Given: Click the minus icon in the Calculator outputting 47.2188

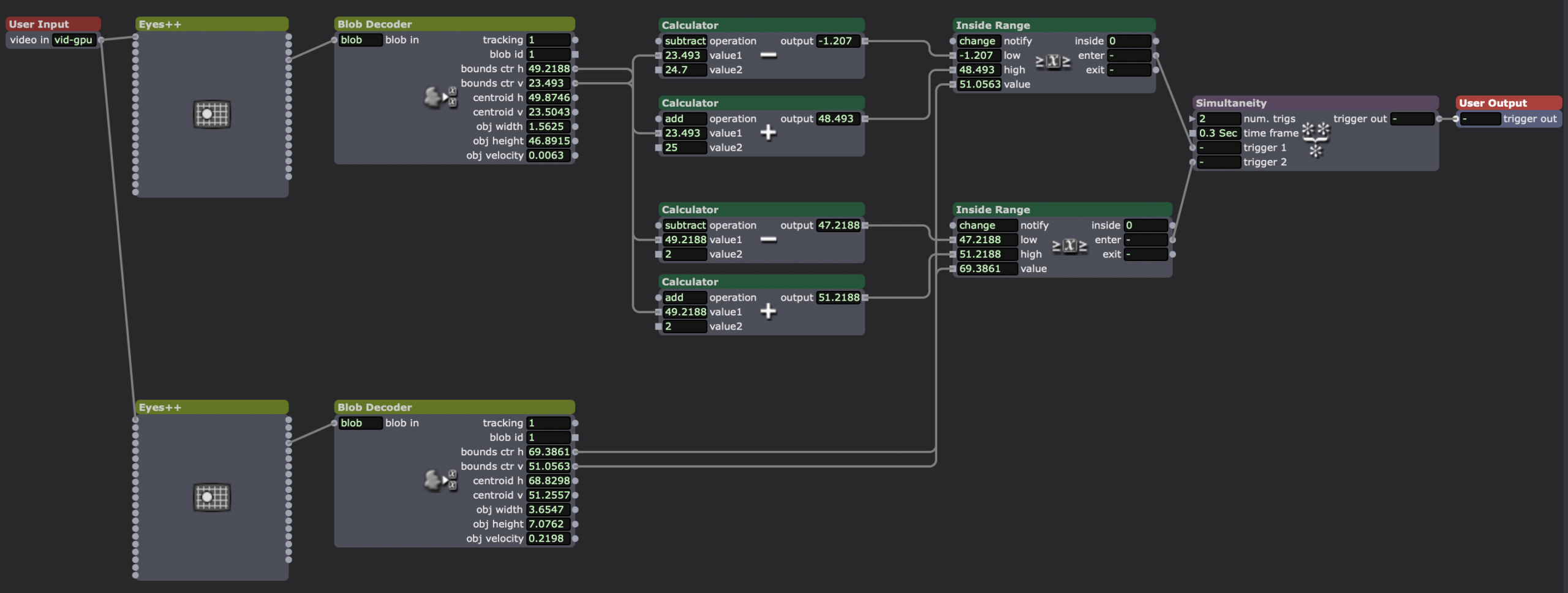Looking at the screenshot, I should pos(768,240).
